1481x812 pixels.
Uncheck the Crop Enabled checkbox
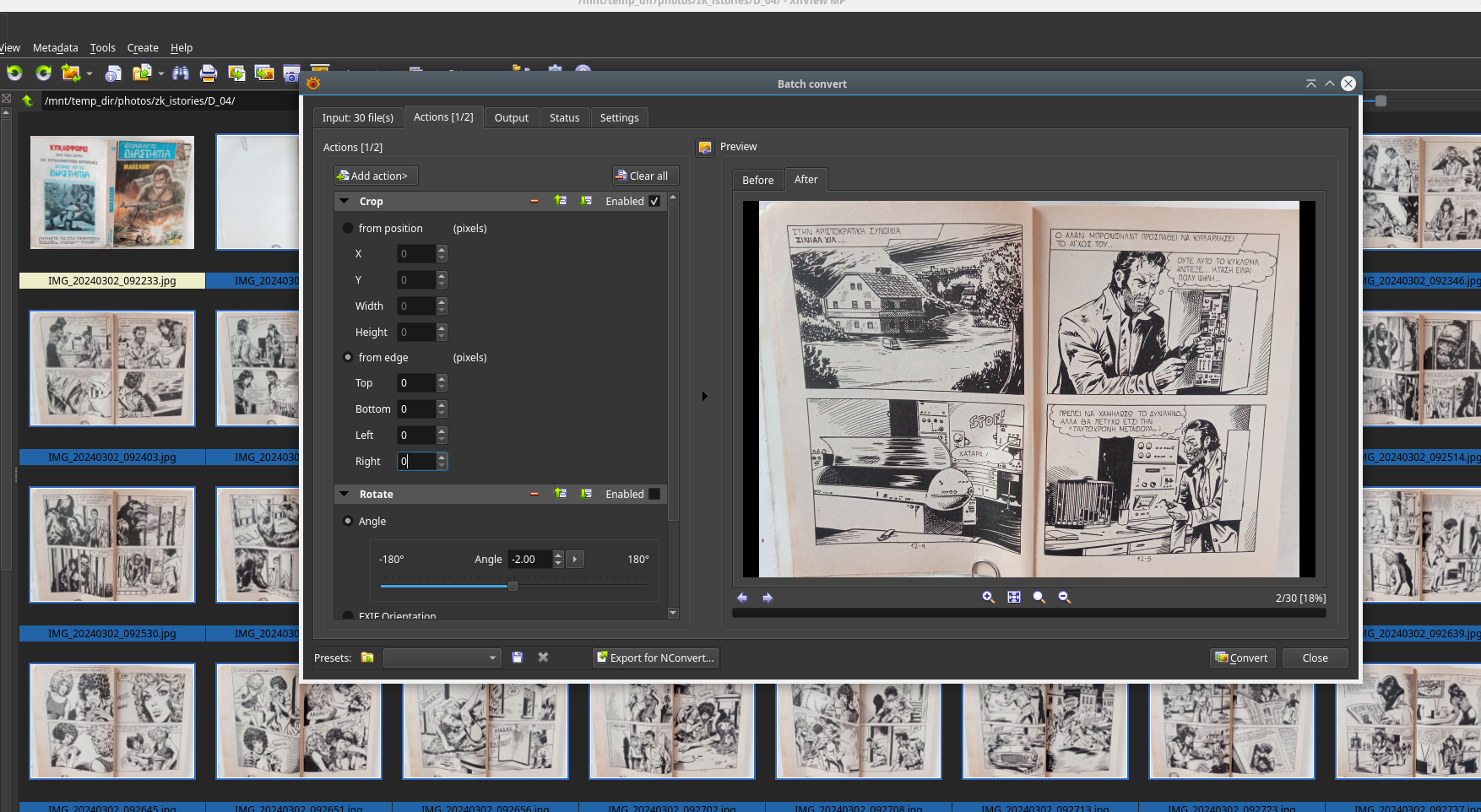[654, 201]
